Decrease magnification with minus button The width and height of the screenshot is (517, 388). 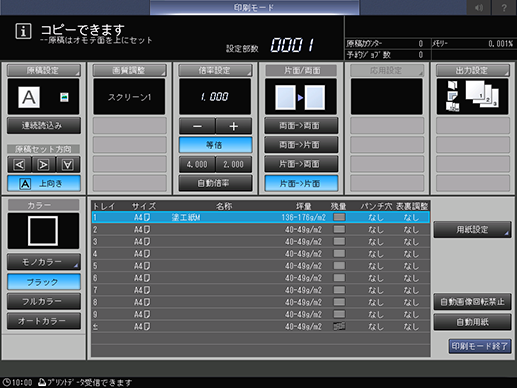click(x=197, y=126)
